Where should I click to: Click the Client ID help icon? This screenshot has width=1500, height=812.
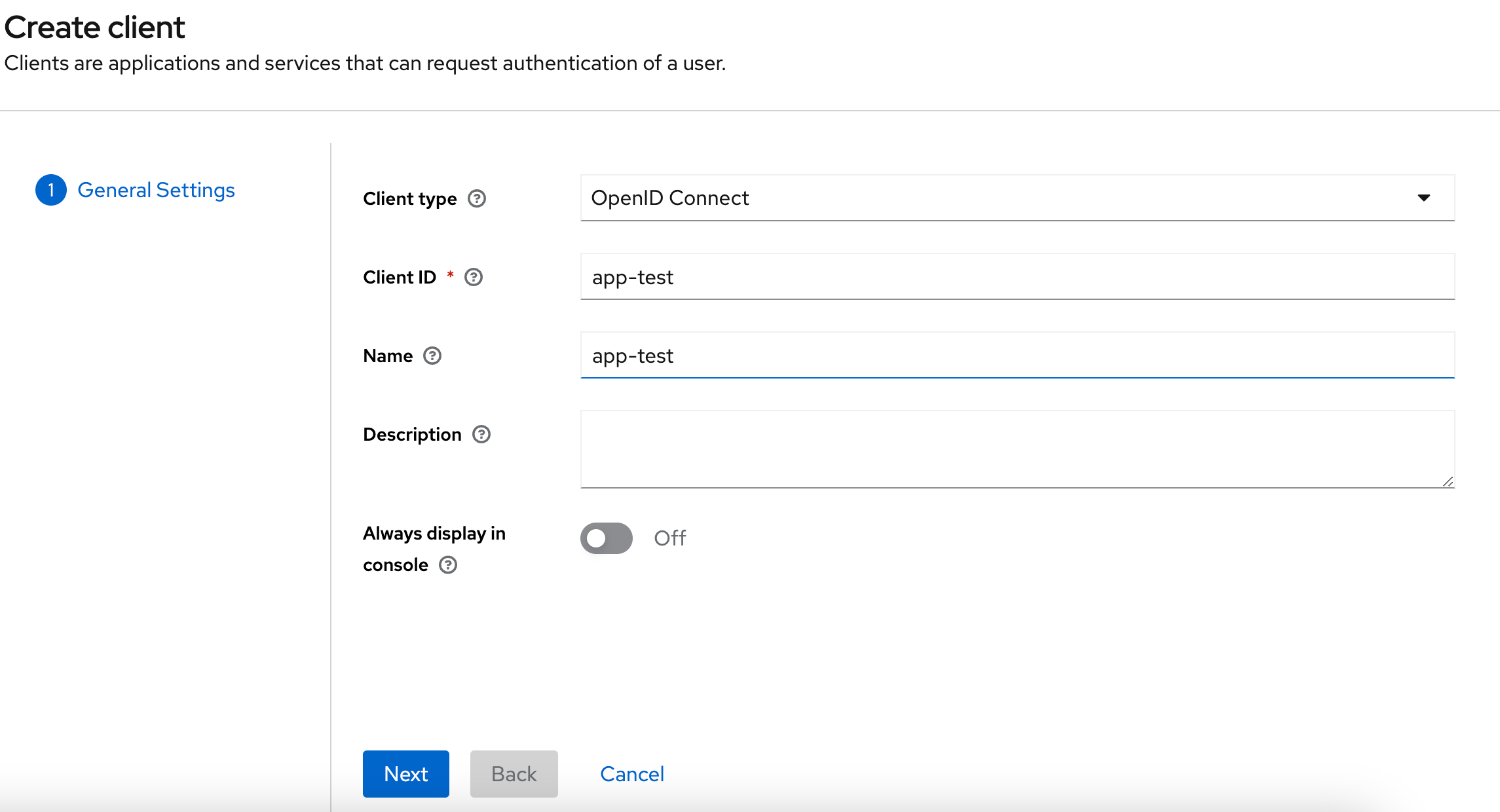474,277
